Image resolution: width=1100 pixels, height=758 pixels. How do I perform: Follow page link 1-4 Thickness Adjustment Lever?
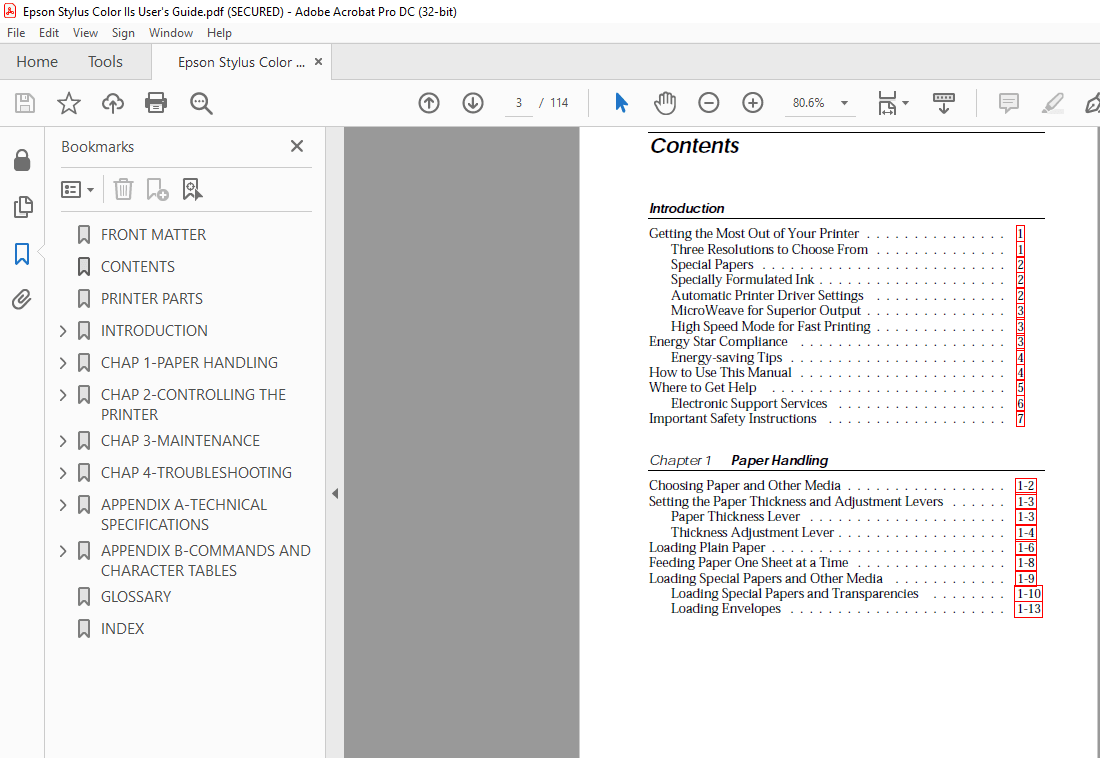pyautogui.click(x=1026, y=533)
